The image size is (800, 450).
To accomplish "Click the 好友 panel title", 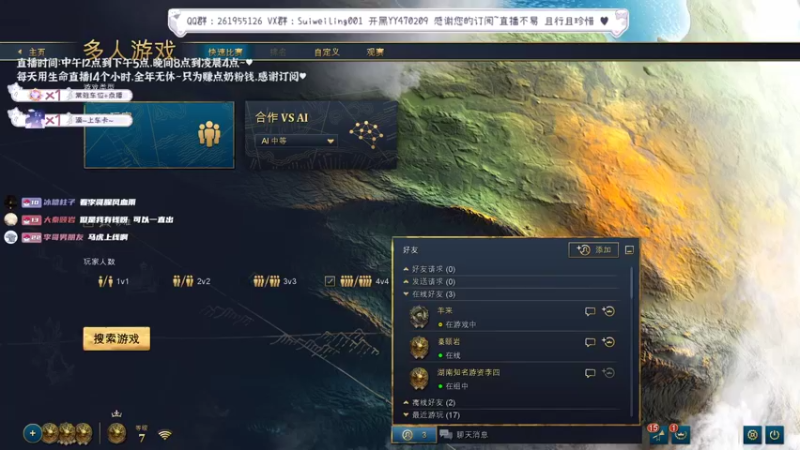I will coord(410,250).
